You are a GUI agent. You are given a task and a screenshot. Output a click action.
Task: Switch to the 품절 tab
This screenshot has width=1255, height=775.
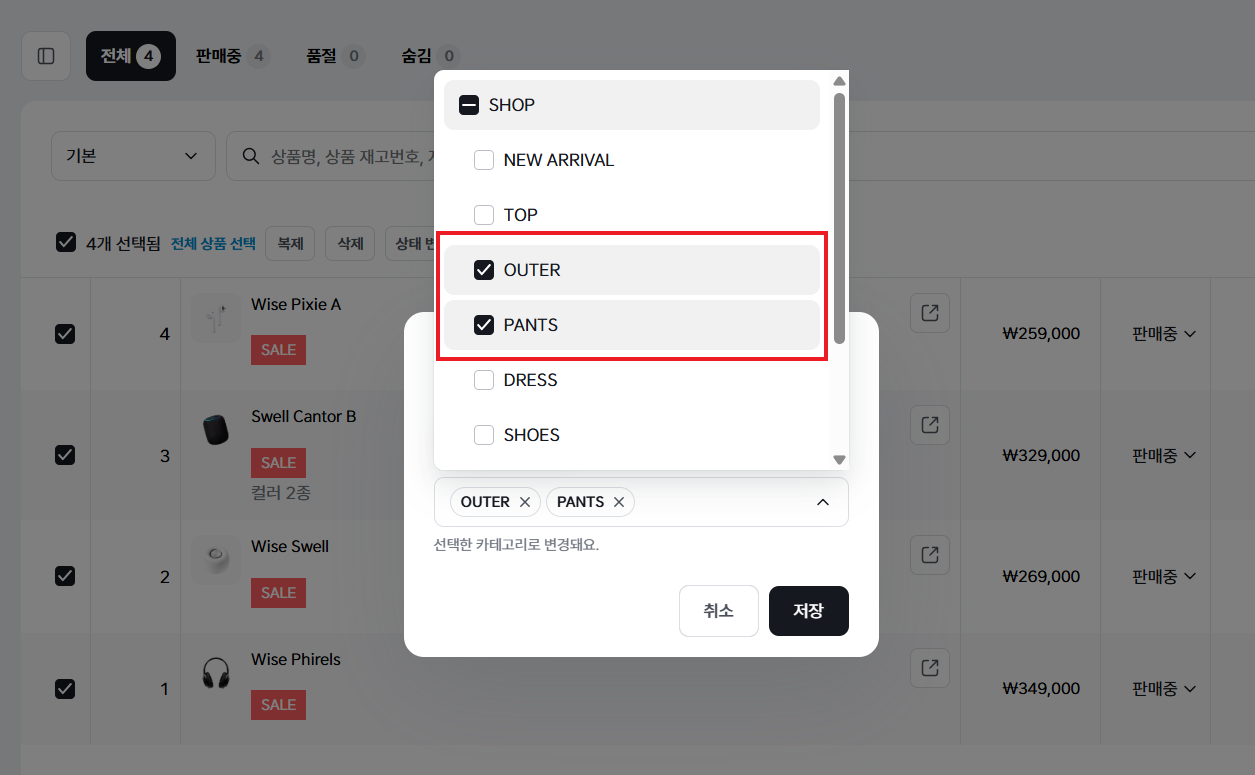pyautogui.click(x=335, y=56)
